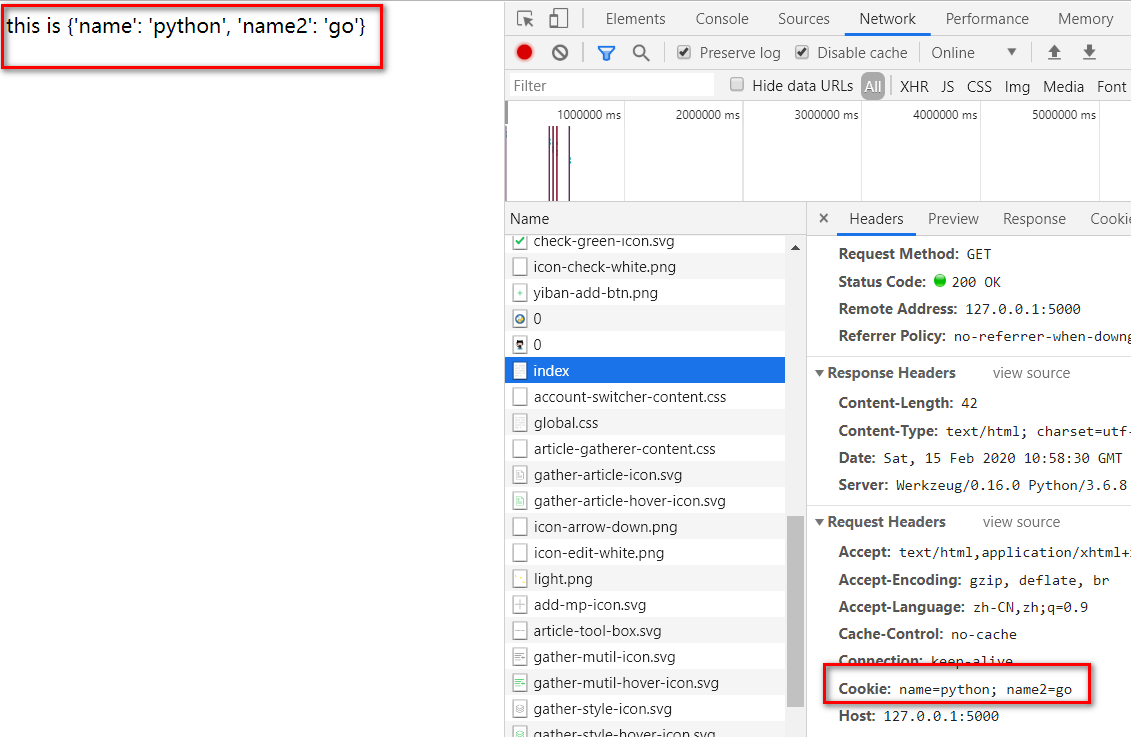View source of Response Headers
Image resolution: width=1131 pixels, height=737 pixels.
tap(1031, 373)
